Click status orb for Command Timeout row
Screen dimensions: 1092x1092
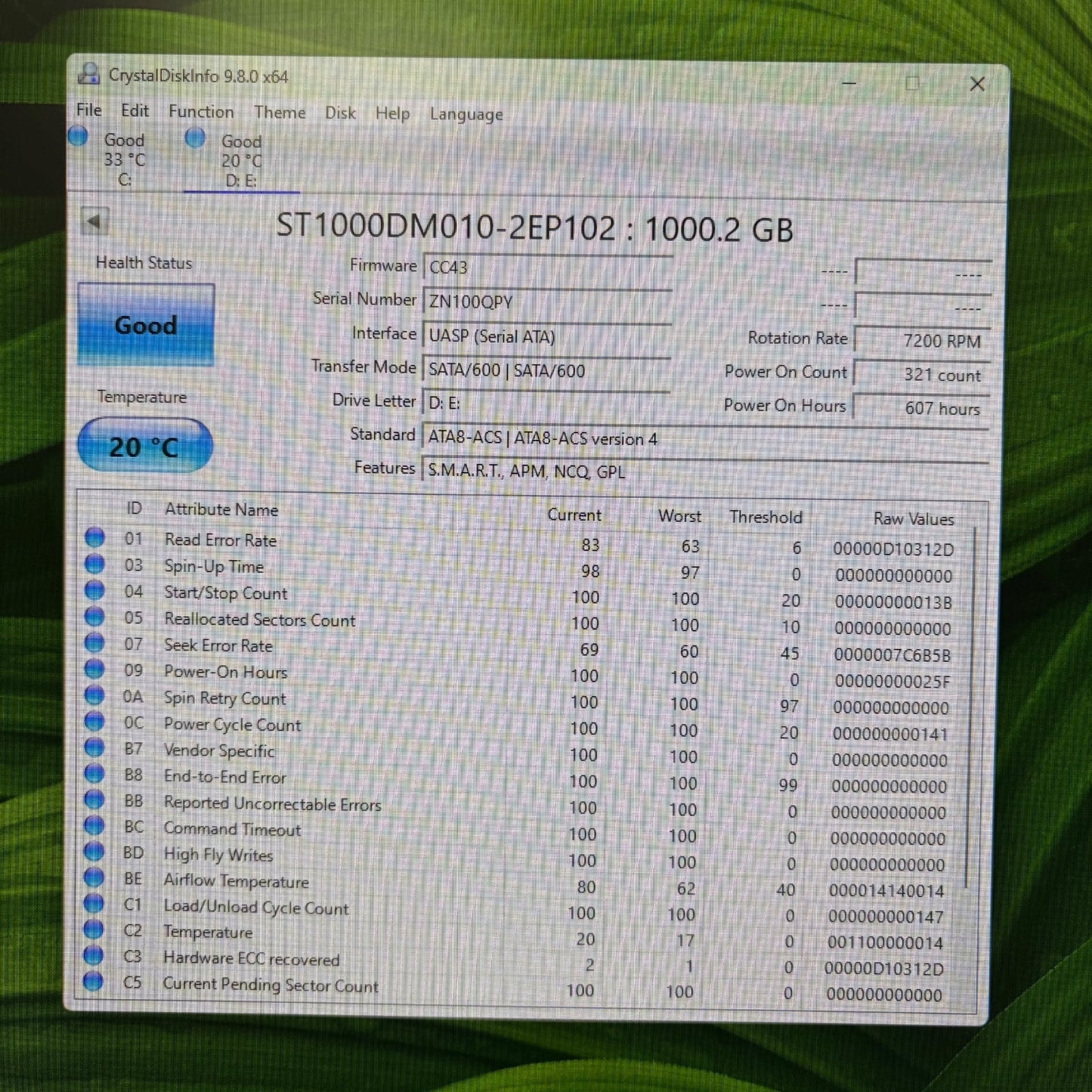pyautogui.click(x=94, y=825)
